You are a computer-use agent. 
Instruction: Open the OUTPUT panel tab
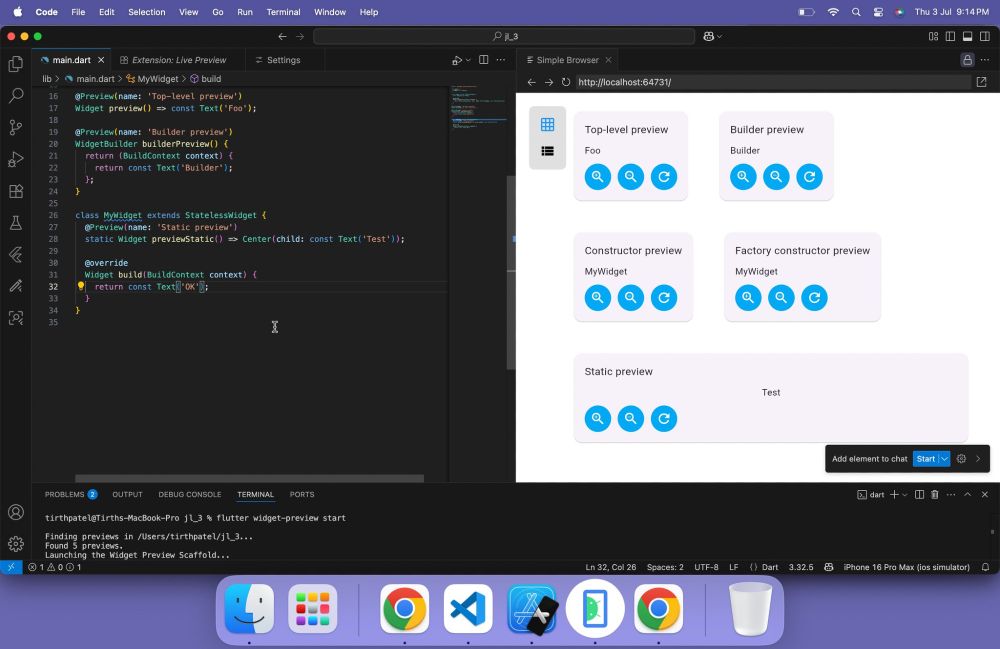tap(127, 495)
